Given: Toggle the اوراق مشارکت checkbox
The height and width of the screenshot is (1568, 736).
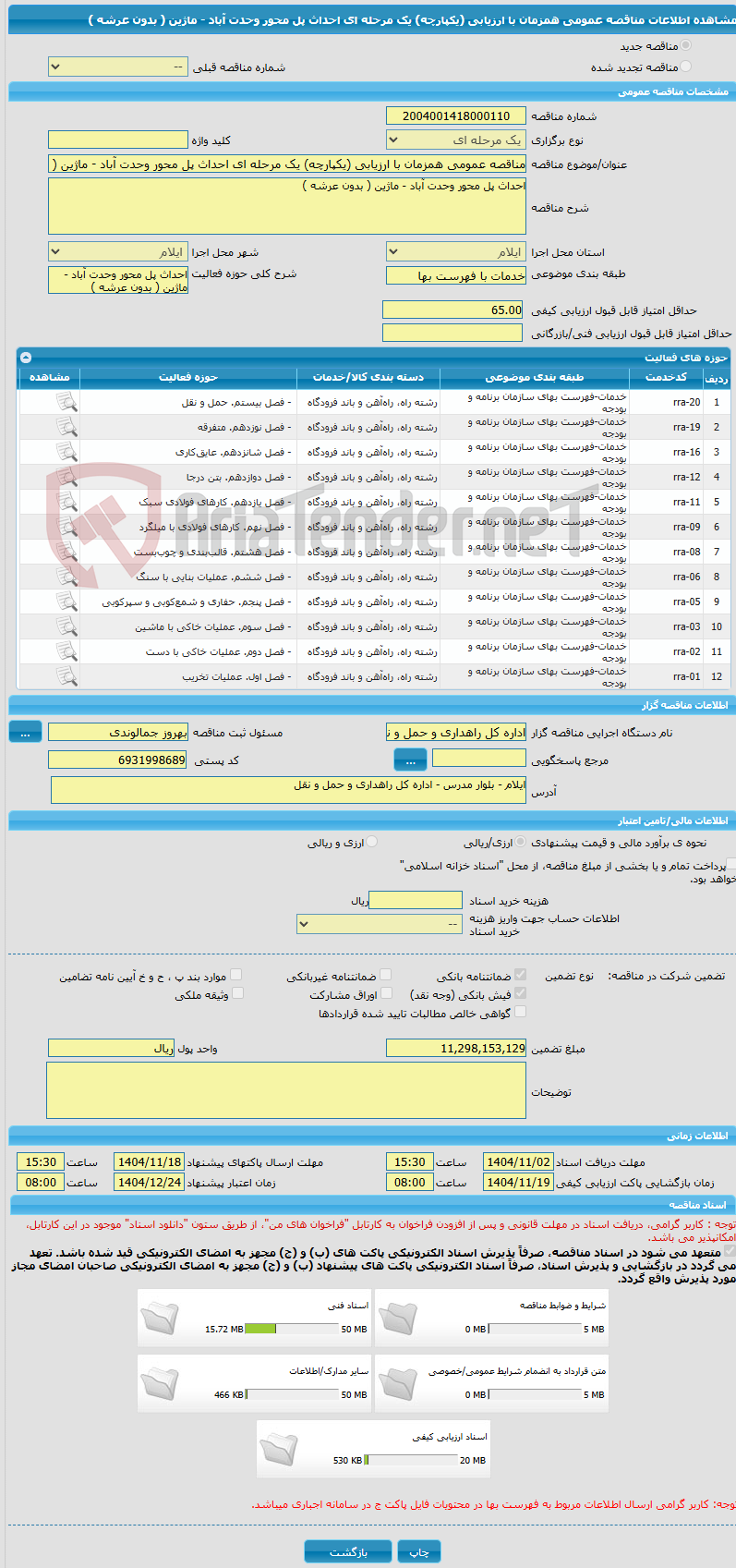Looking at the screenshot, I should click(x=388, y=993).
